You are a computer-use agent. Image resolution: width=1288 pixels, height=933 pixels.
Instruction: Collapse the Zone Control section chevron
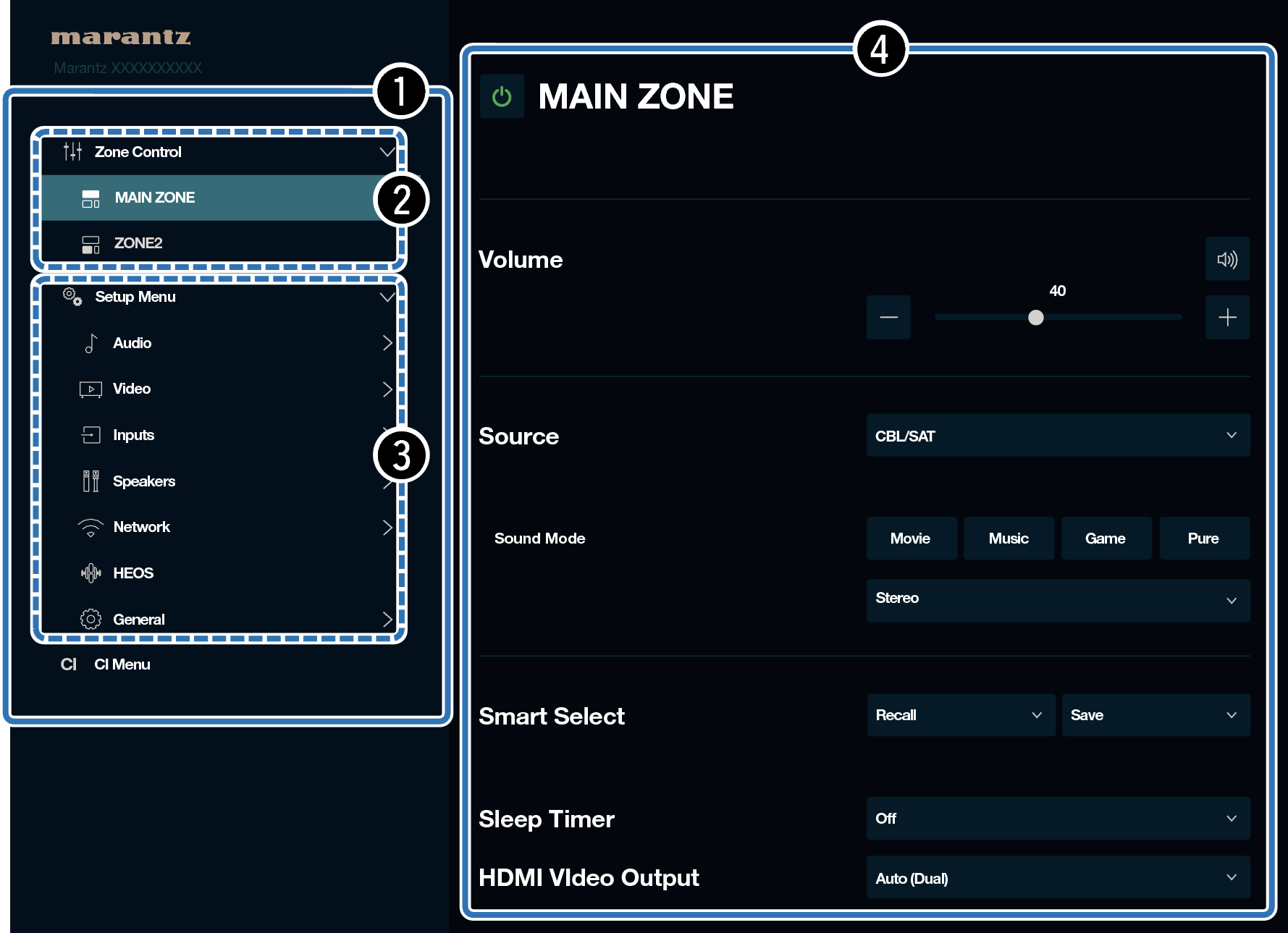tap(387, 152)
